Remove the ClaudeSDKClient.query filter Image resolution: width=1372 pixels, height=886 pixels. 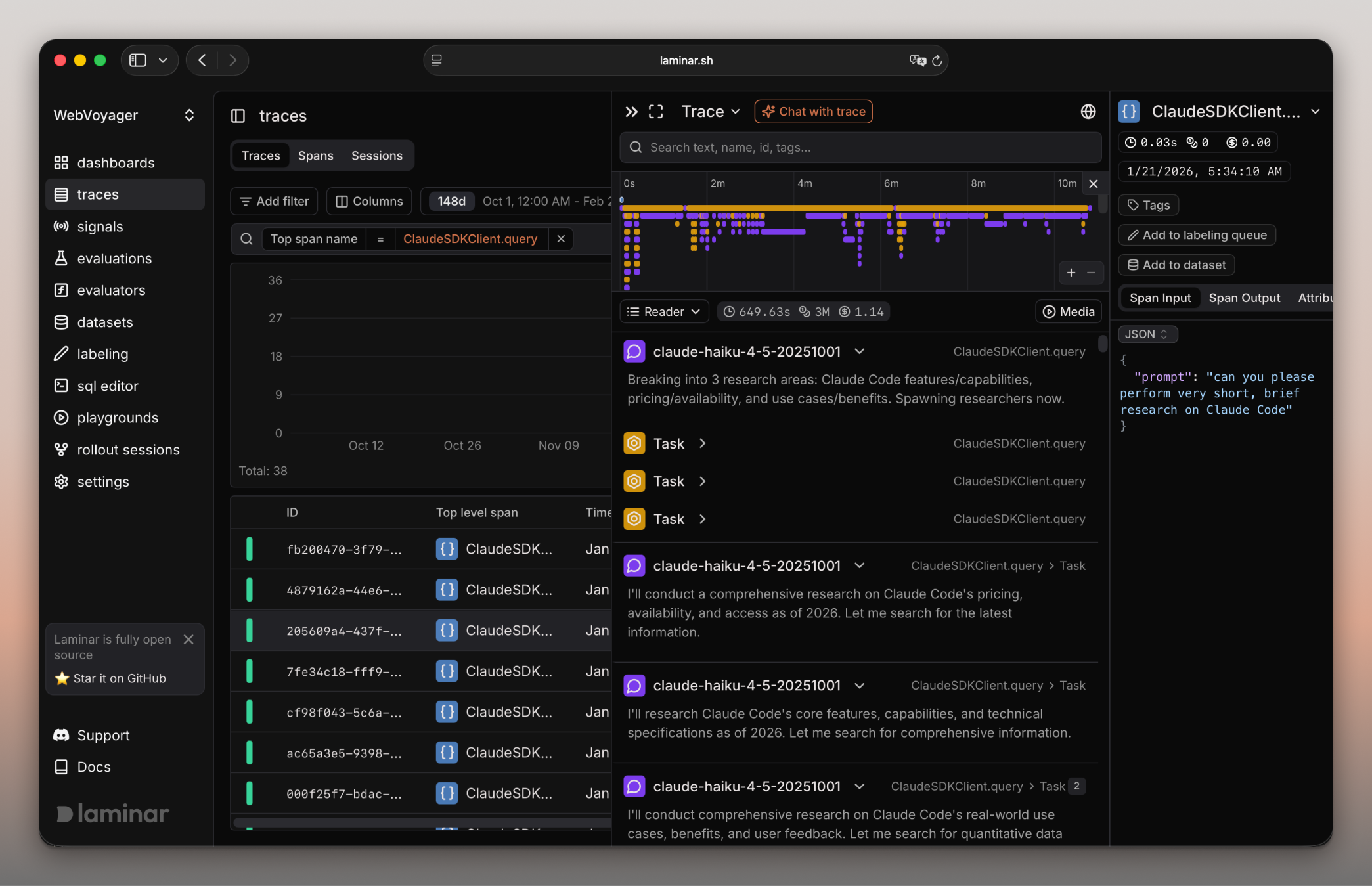[561, 239]
